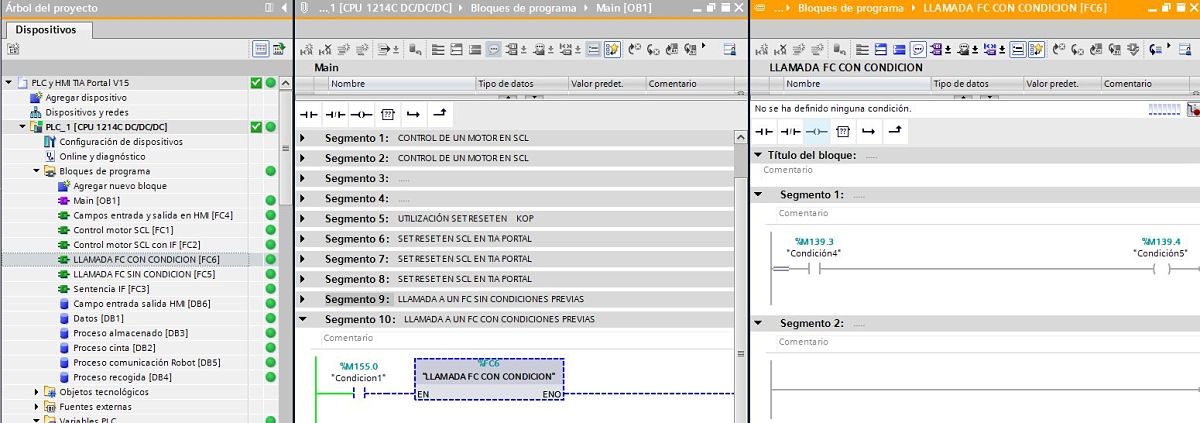
Task: Collapse Segmento 10 network
Action: (304, 320)
